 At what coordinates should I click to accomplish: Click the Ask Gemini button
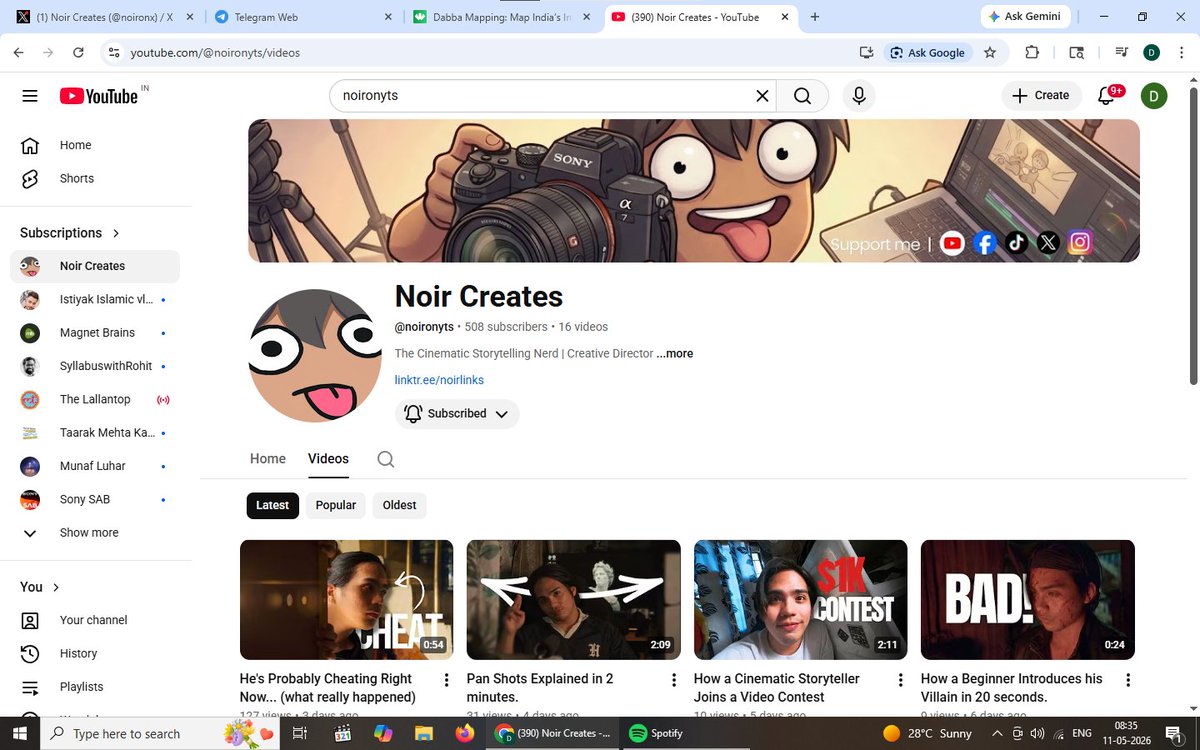pyautogui.click(x=1025, y=17)
